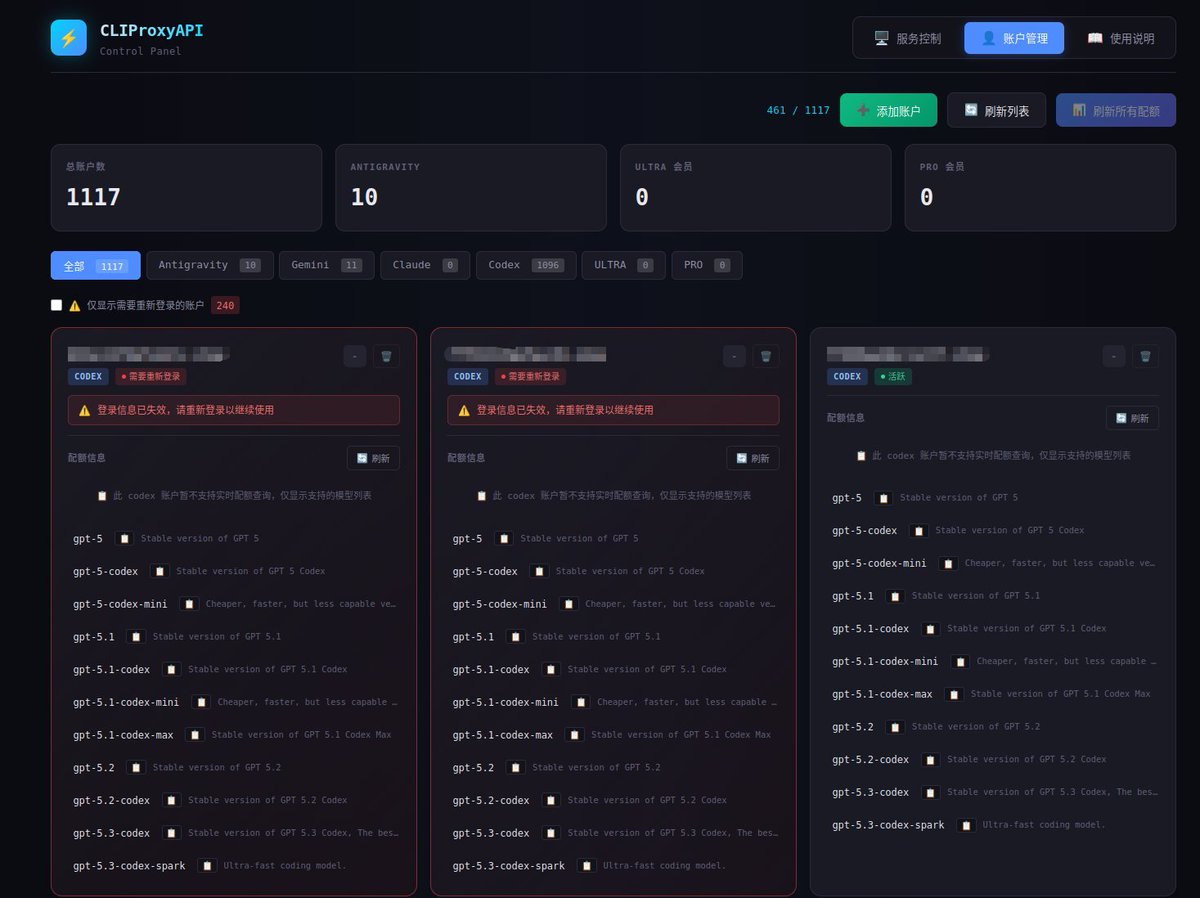
Task: Copy gpt-5.2-codex in the middle card
Action: pos(551,800)
